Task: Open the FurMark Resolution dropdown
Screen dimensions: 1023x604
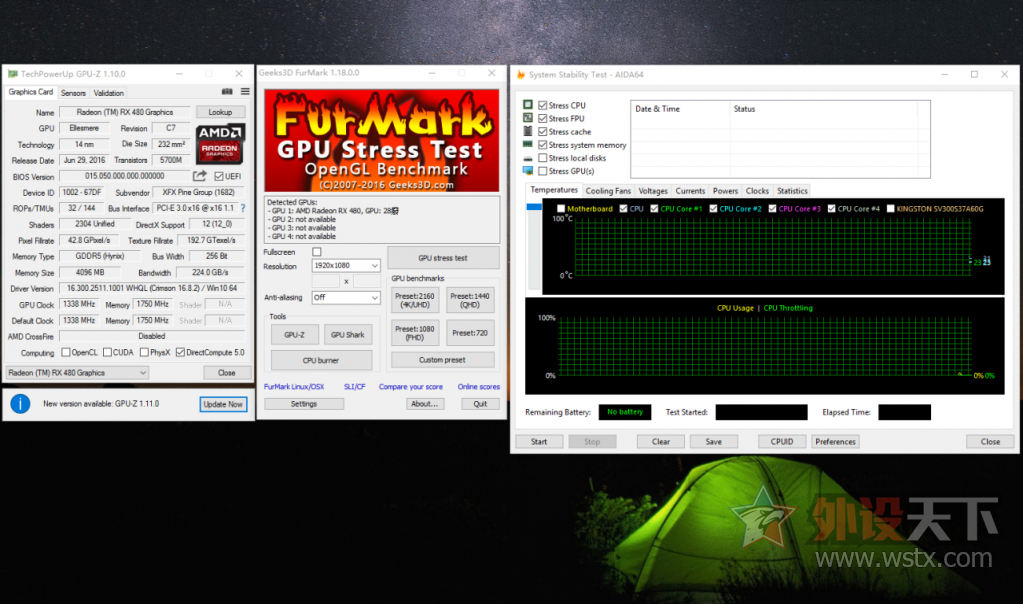Action: (x=346, y=265)
